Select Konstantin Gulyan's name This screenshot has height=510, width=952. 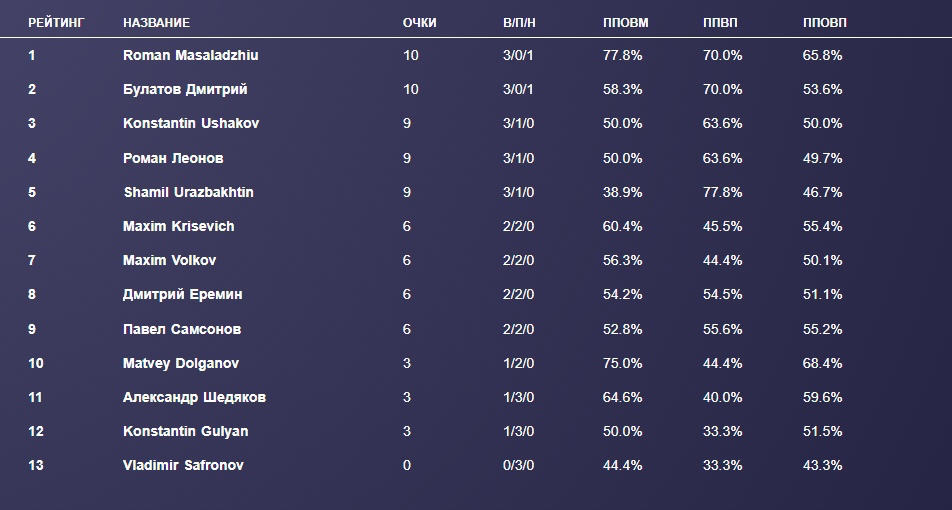(185, 431)
